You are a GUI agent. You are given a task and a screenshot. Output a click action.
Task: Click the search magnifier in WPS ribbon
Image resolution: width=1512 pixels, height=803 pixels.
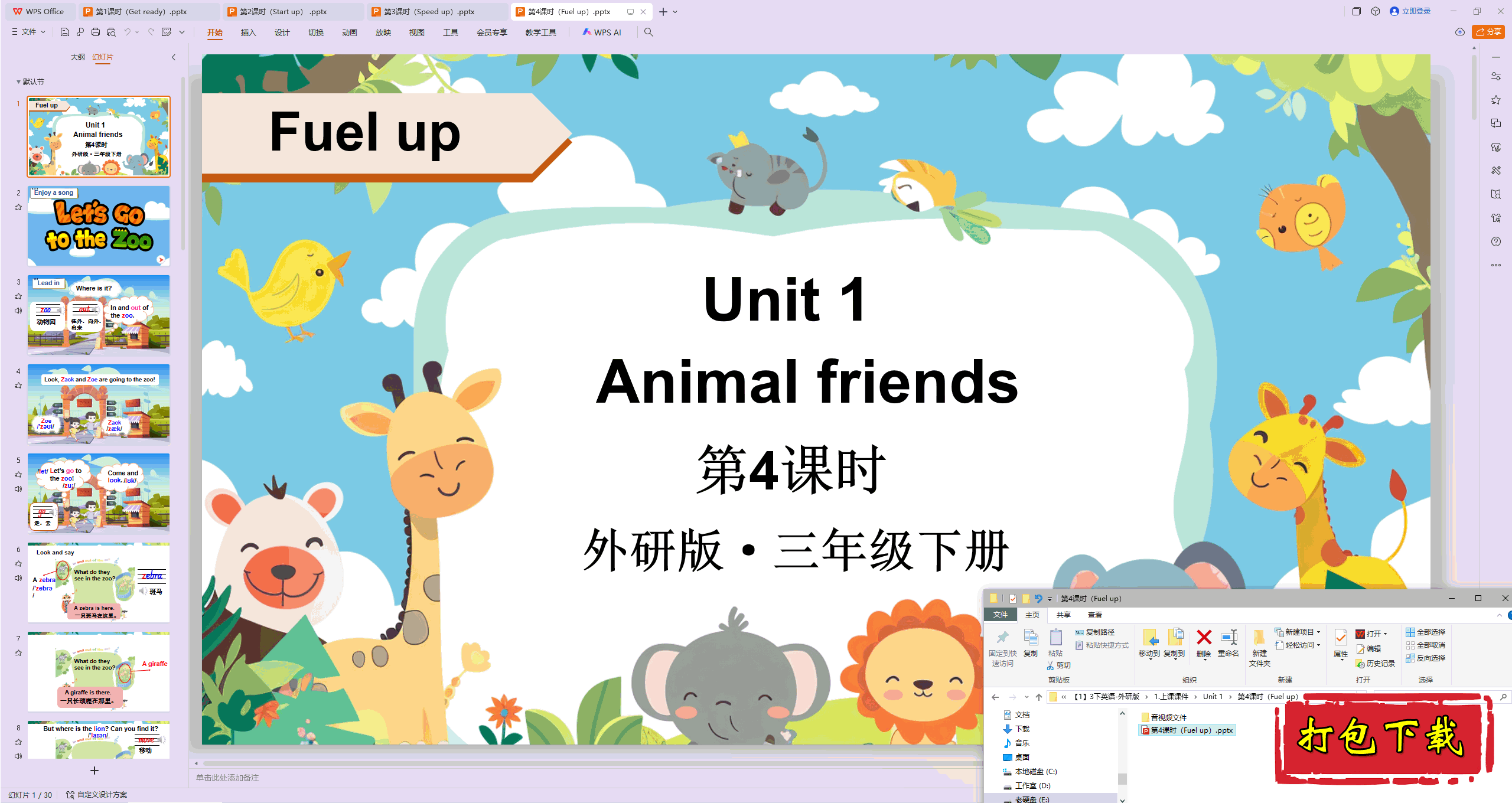(x=649, y=32)
